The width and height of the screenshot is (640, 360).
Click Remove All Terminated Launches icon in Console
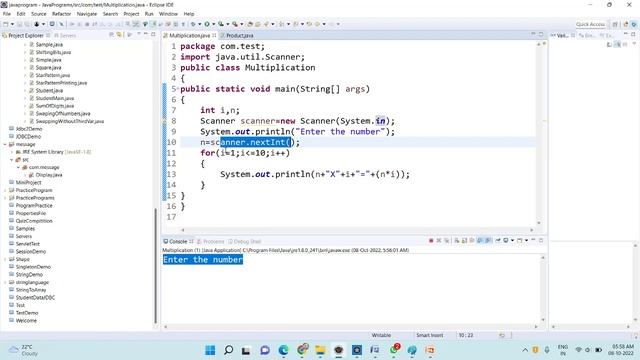point(447,241)
